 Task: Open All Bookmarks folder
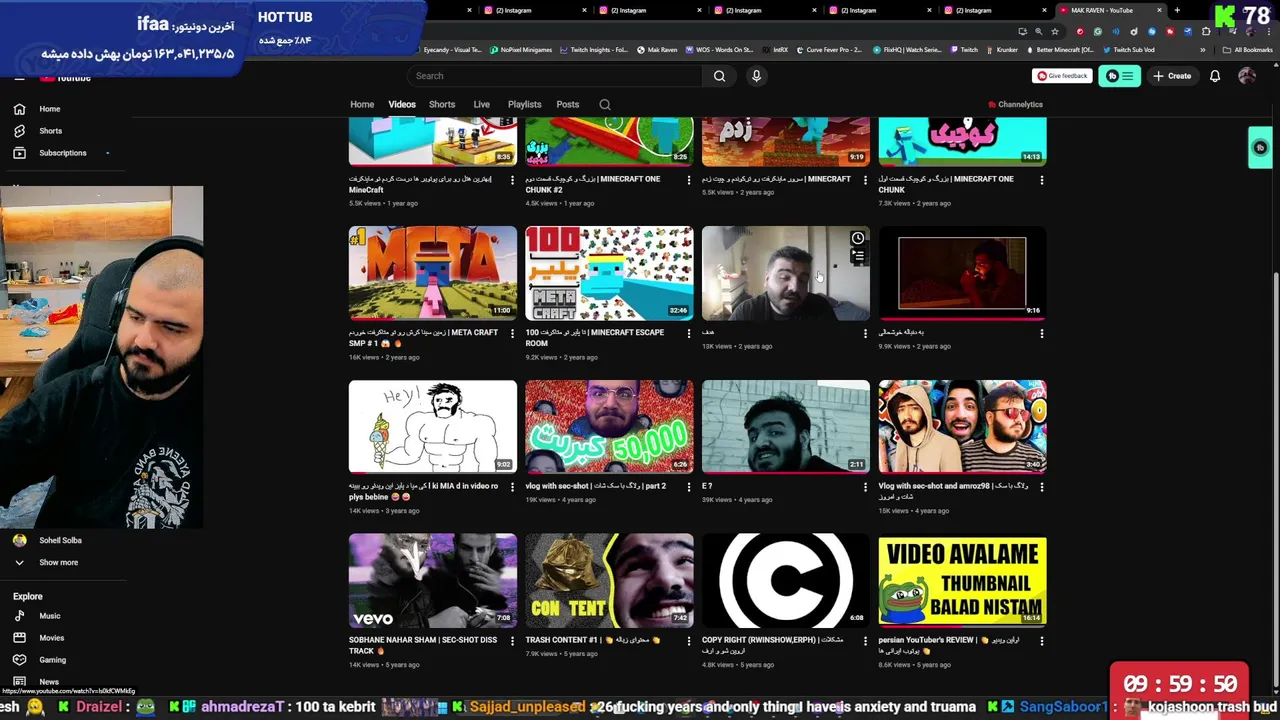[1247, 50]
